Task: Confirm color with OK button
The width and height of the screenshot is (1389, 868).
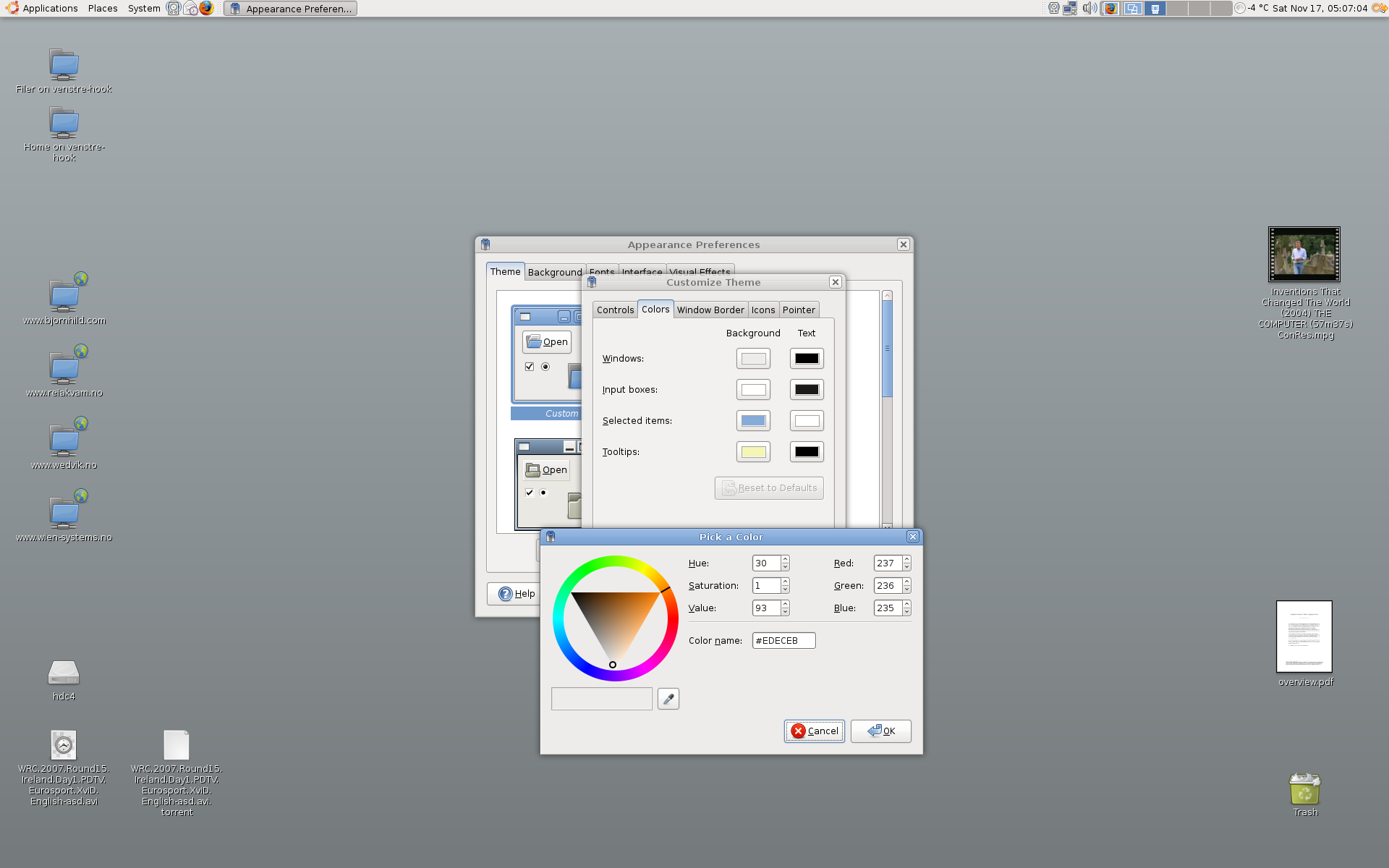Action: (x=880, y=731)
